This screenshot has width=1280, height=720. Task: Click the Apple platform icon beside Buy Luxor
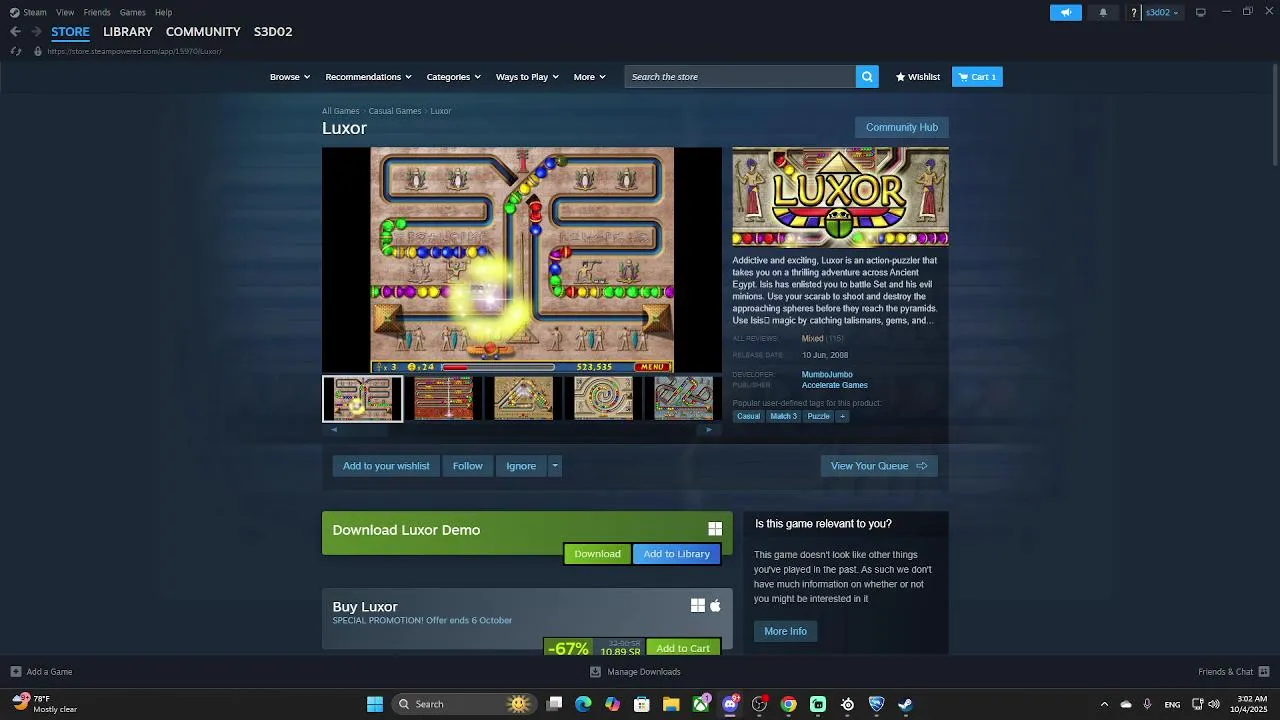pos(715,606)
